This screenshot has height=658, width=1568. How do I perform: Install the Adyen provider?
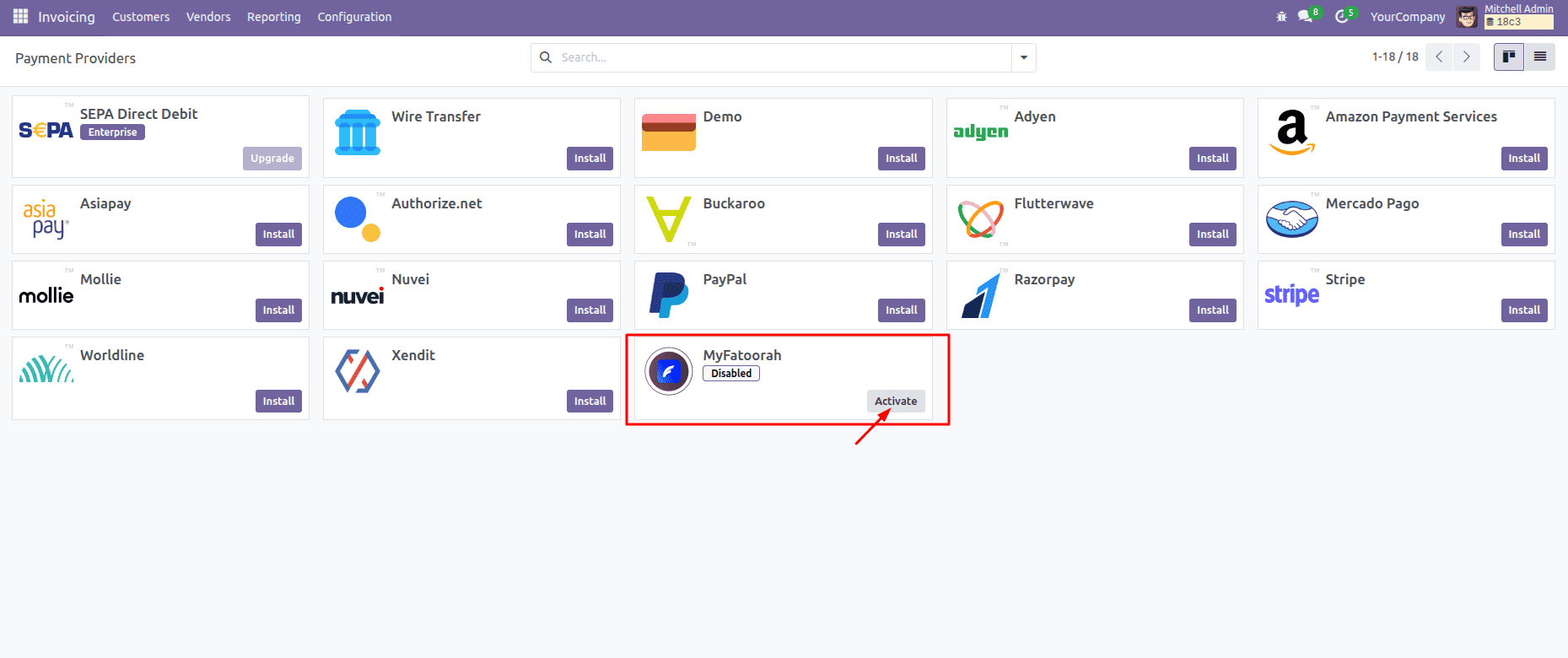(x=1213, y=159)
